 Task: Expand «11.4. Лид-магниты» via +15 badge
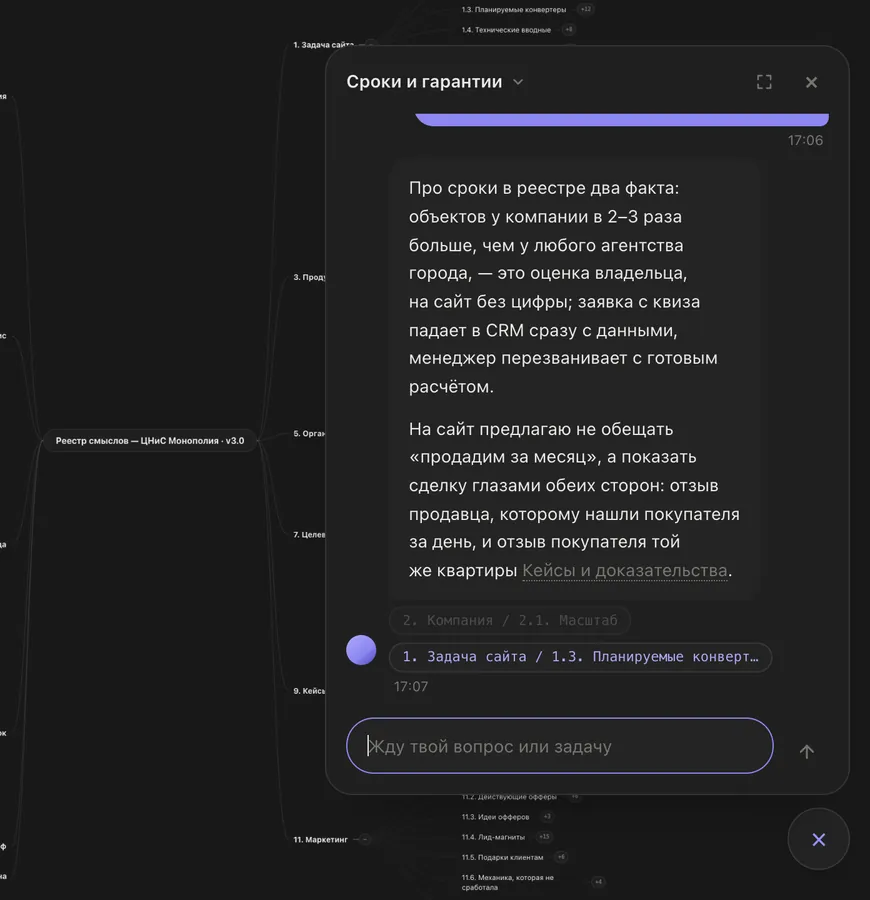click(x=543, y=836)
